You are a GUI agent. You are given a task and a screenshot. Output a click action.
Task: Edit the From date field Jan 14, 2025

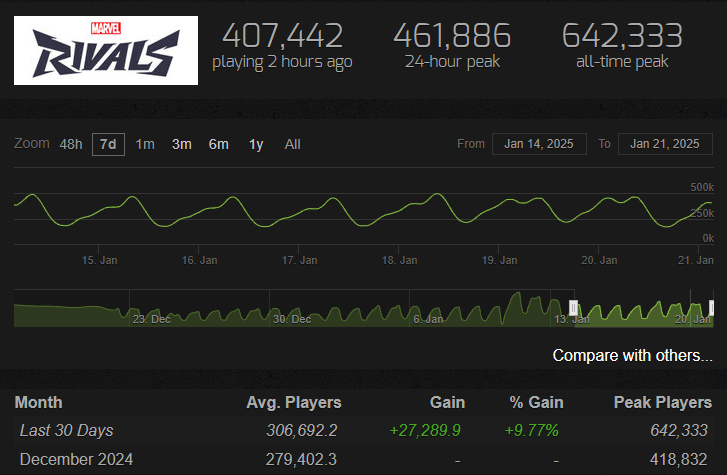[539, 144]
